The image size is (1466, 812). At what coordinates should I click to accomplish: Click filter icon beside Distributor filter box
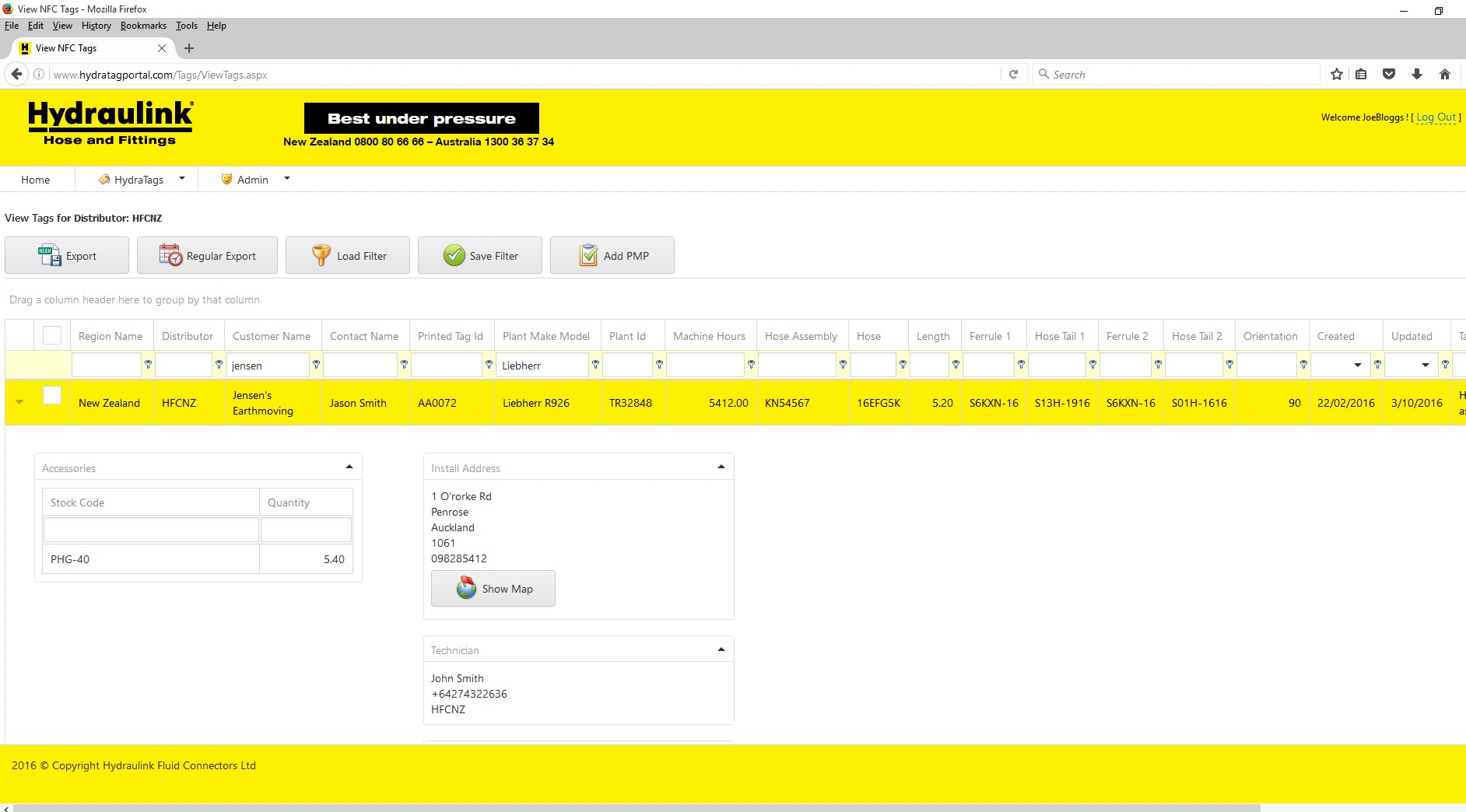coord(219,365)
